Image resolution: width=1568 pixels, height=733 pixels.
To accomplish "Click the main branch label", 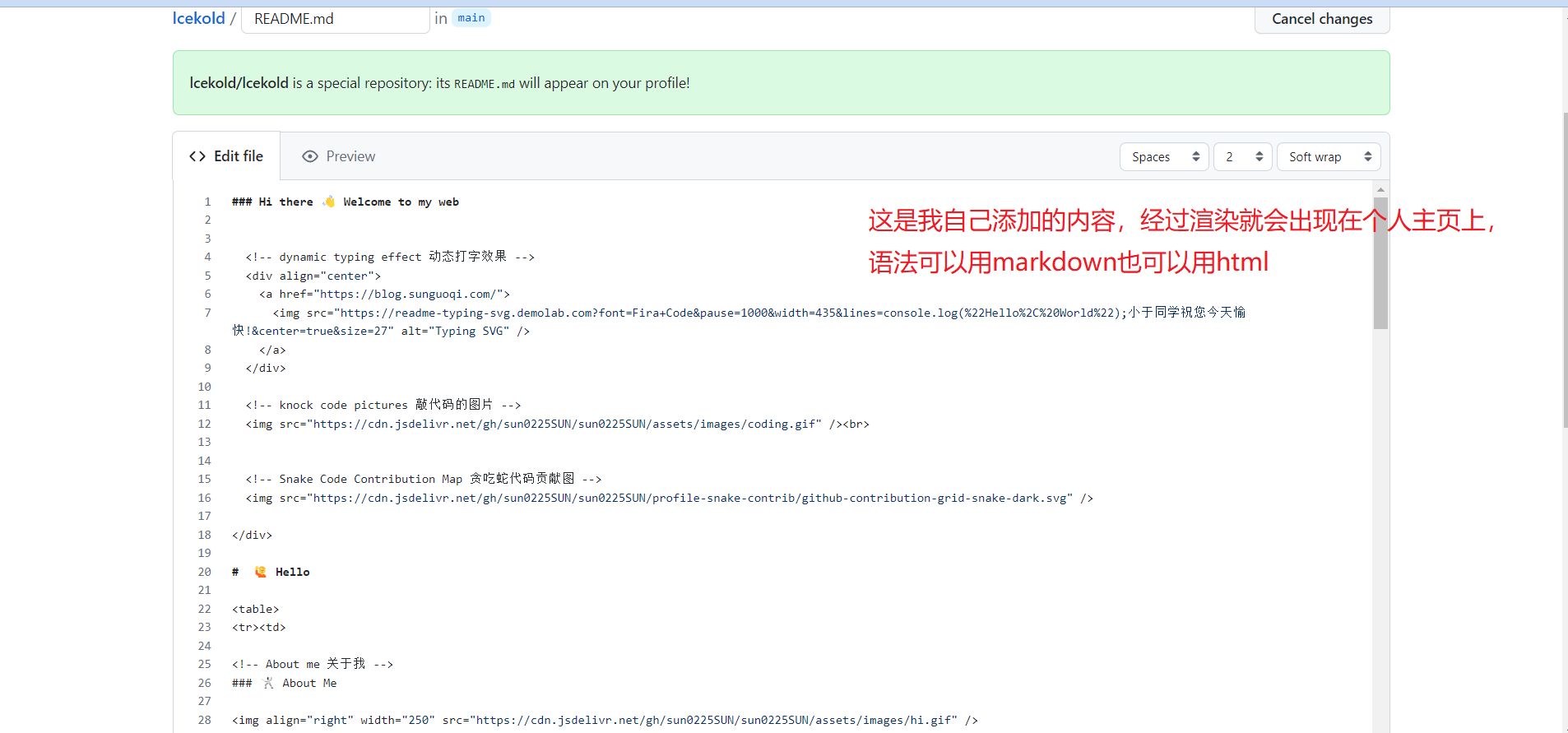I will pos(471,18).
